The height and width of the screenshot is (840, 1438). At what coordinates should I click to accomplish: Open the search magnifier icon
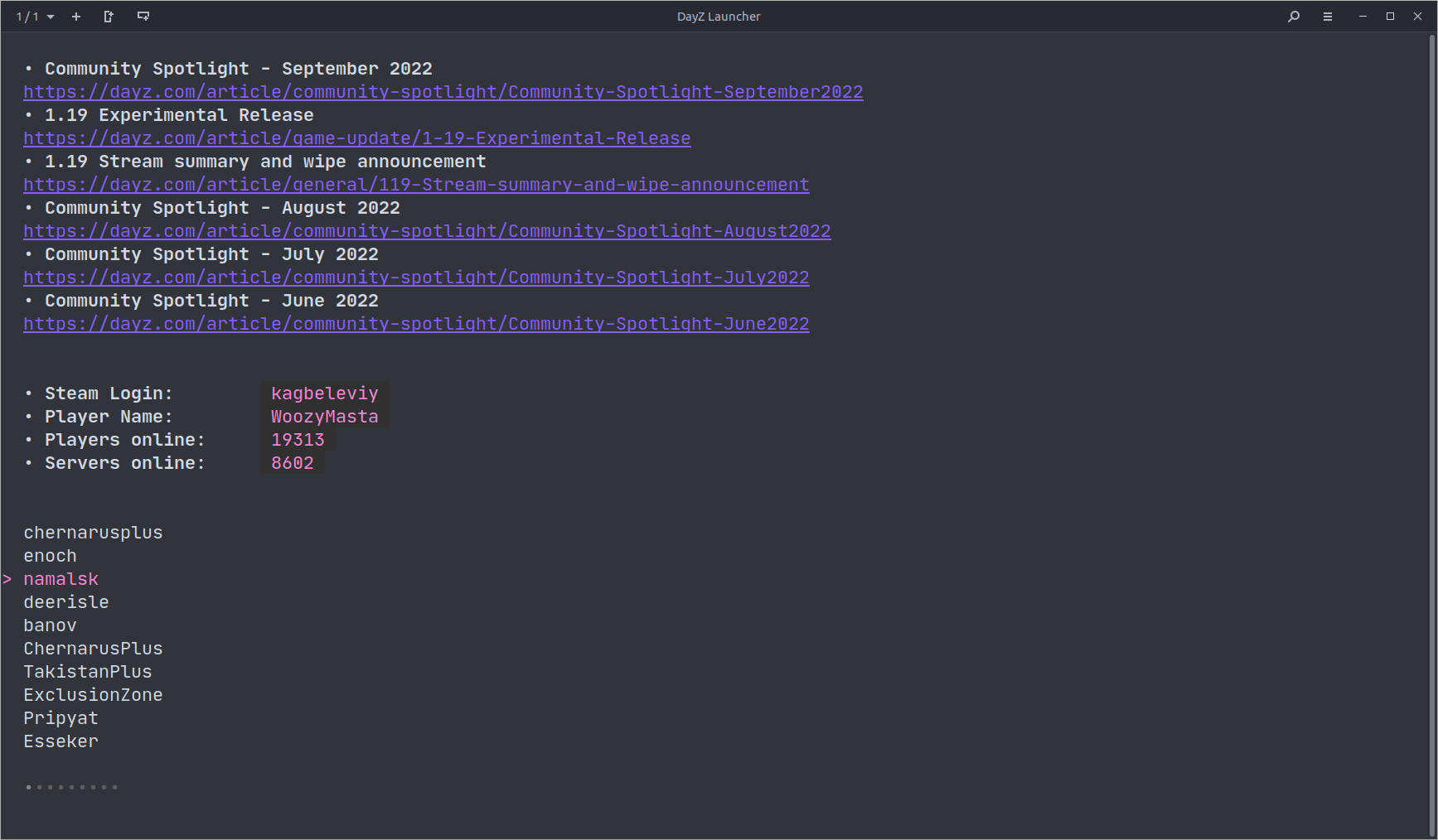point(1294,17)
